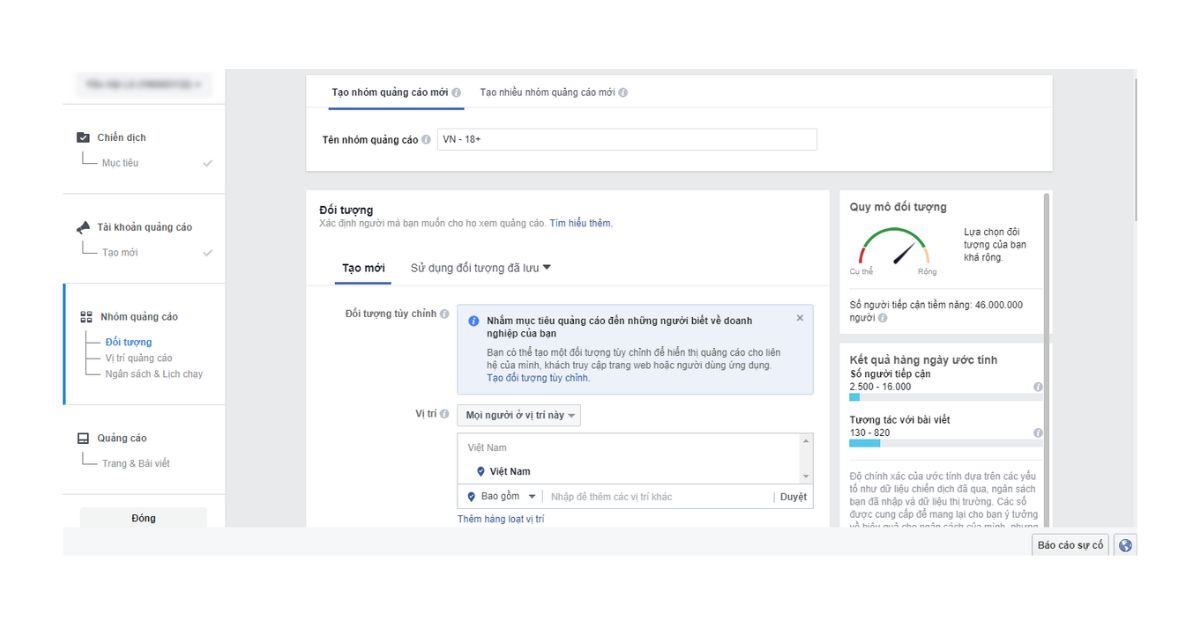Open Sử dụng đối tượng đã lưu dropdown
The width and height of the screenshot is (1200, 625).
[481, 268]
